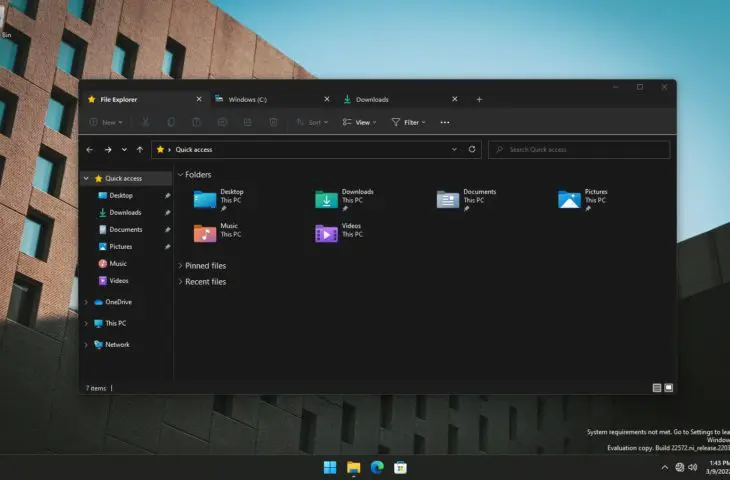Open the See more options ellipsis
Screen dimensions: 730x480
(445, 122)
